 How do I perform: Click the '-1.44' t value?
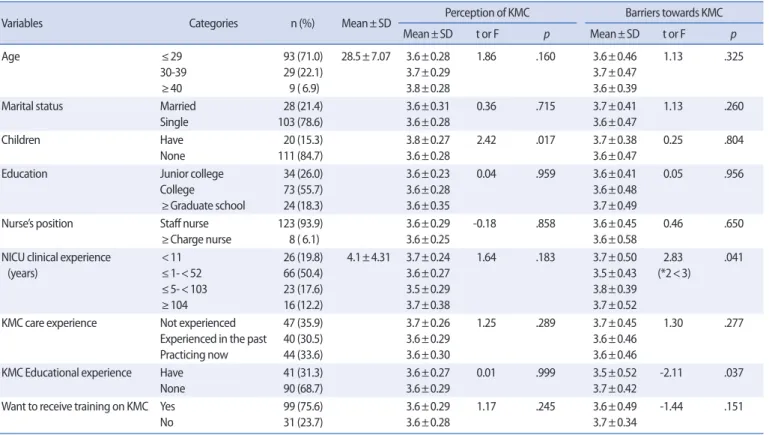[x=671, y=407]
